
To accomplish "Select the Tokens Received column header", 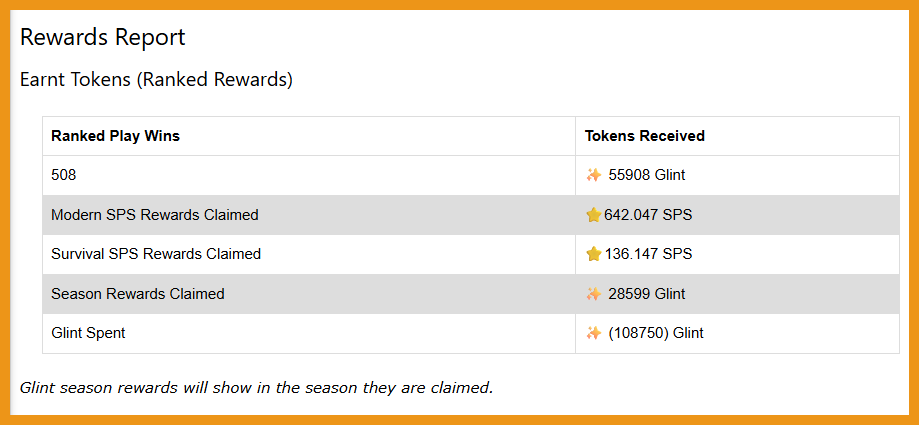I will click(644, 136).
